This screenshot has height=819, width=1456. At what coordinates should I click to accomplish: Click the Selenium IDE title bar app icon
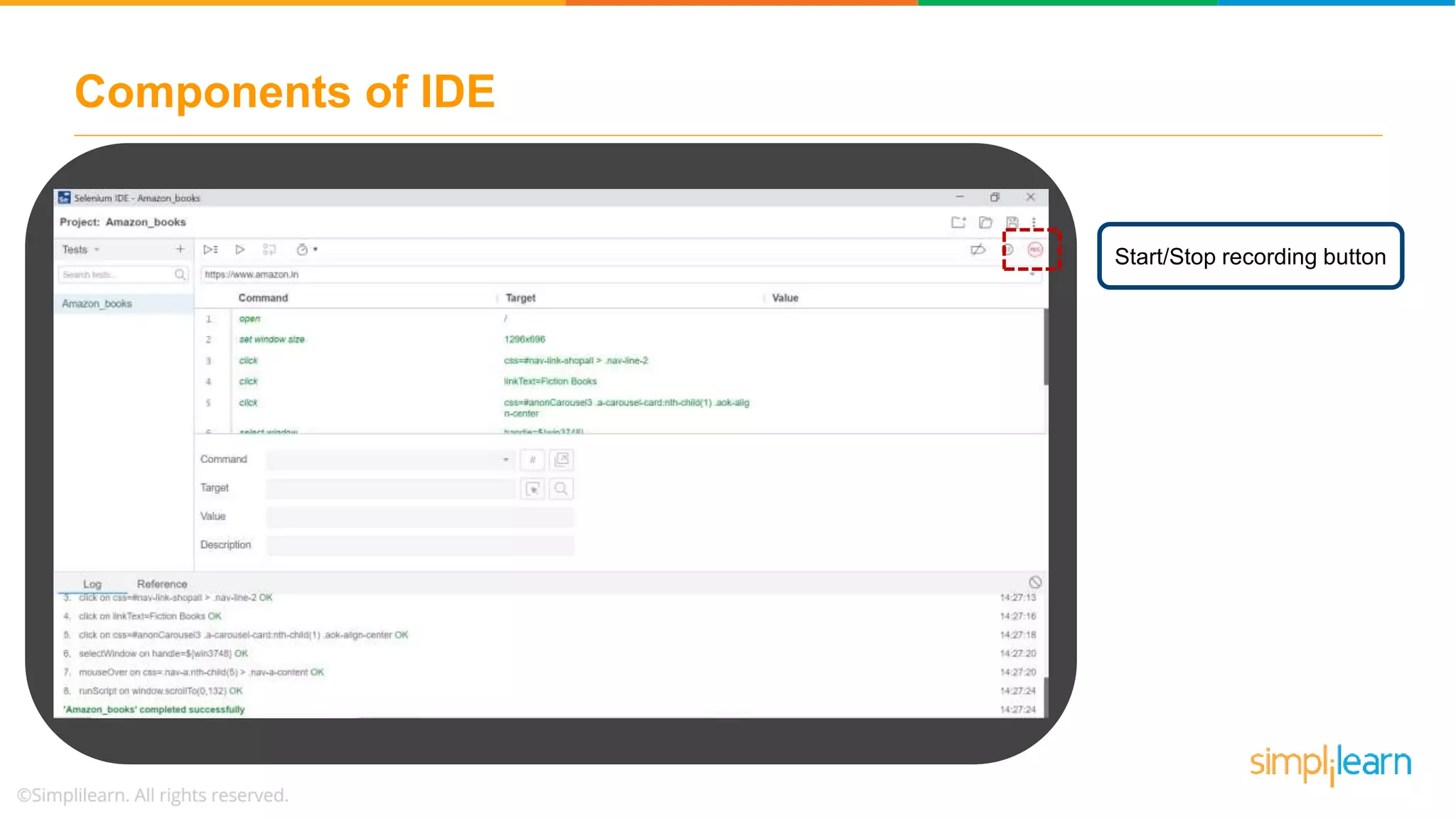(x=65, y=198)
